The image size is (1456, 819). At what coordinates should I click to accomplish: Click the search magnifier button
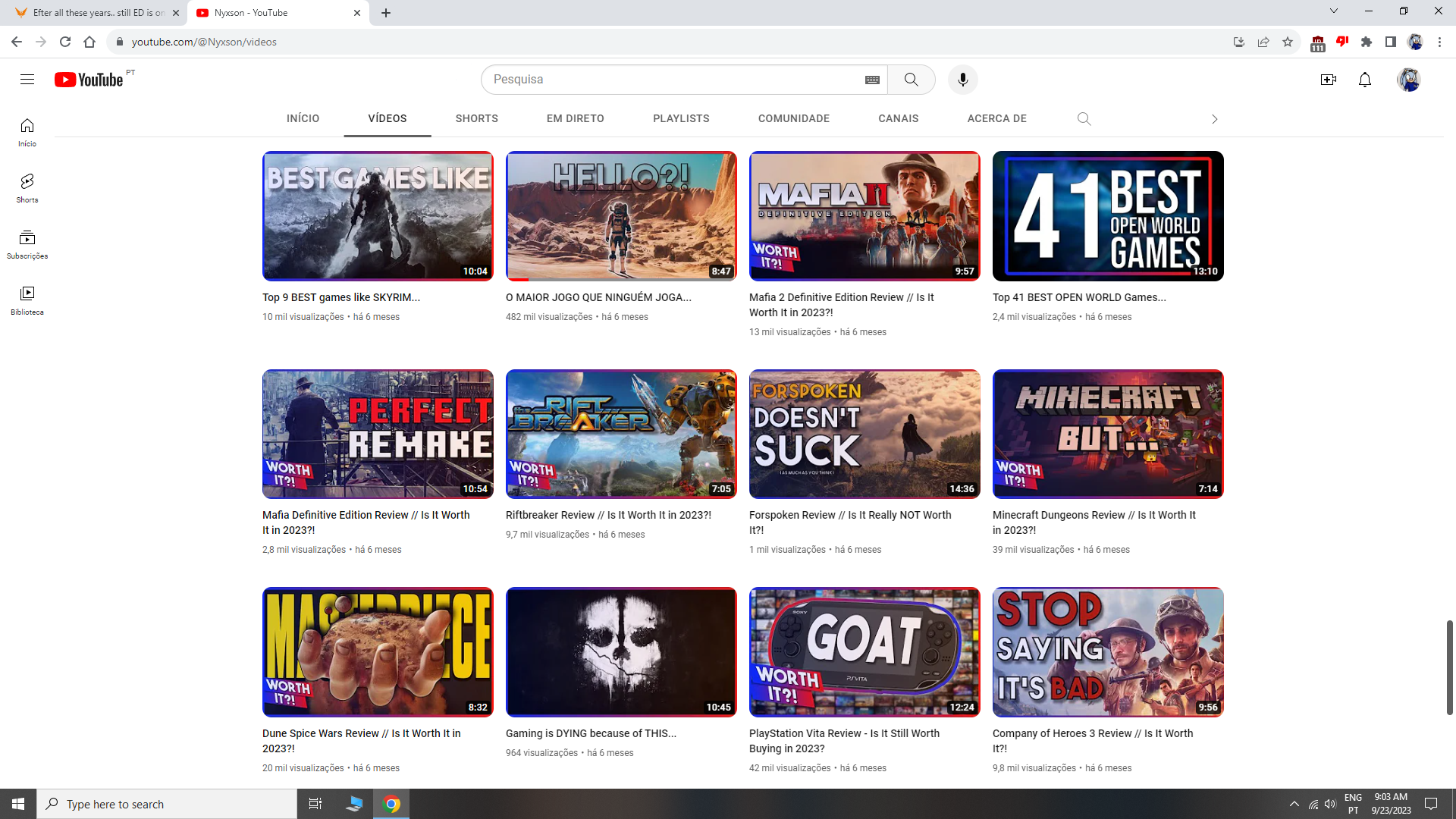912,80
